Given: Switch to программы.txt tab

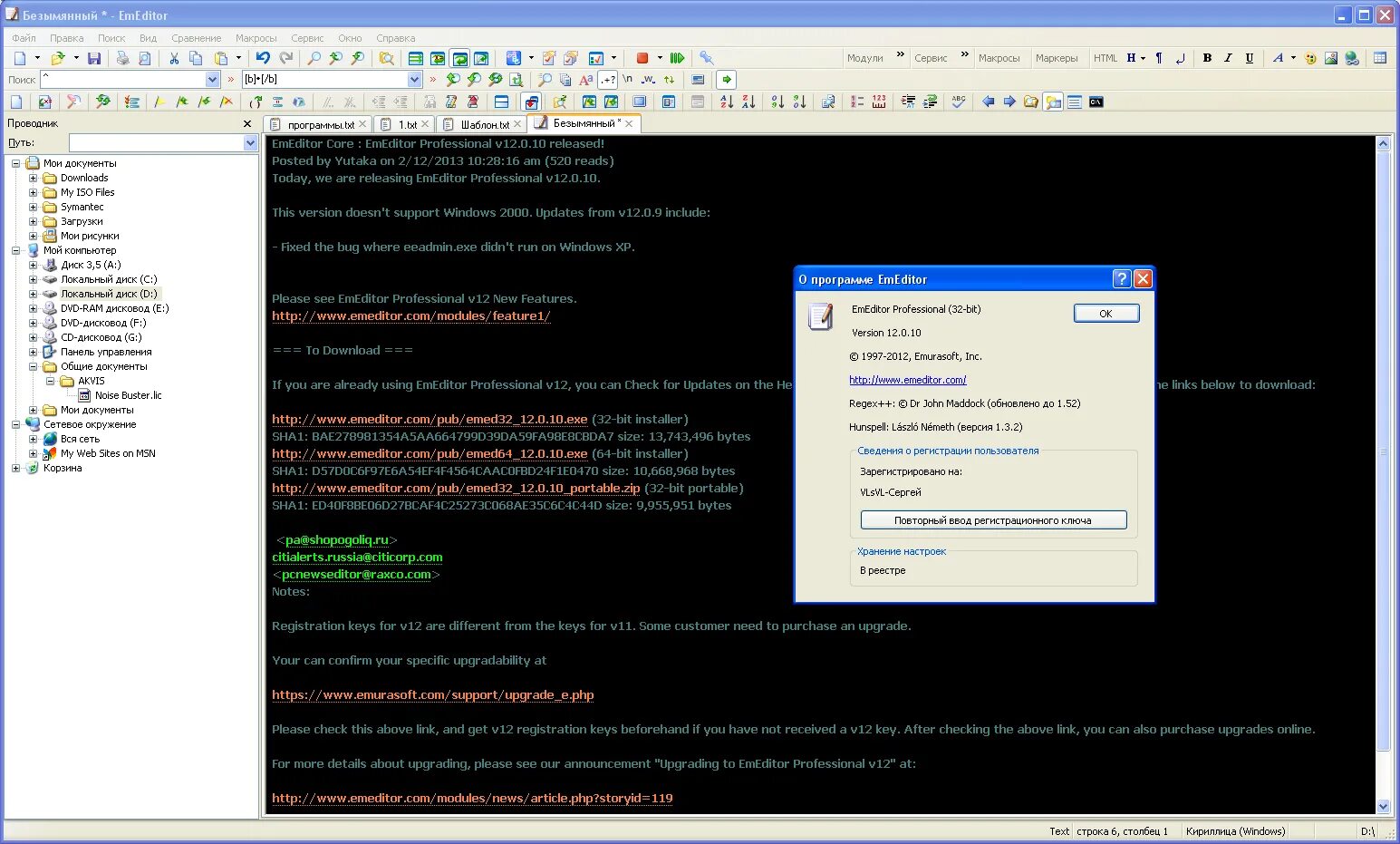Looking at the screenshot, I should tap(317, 124).
